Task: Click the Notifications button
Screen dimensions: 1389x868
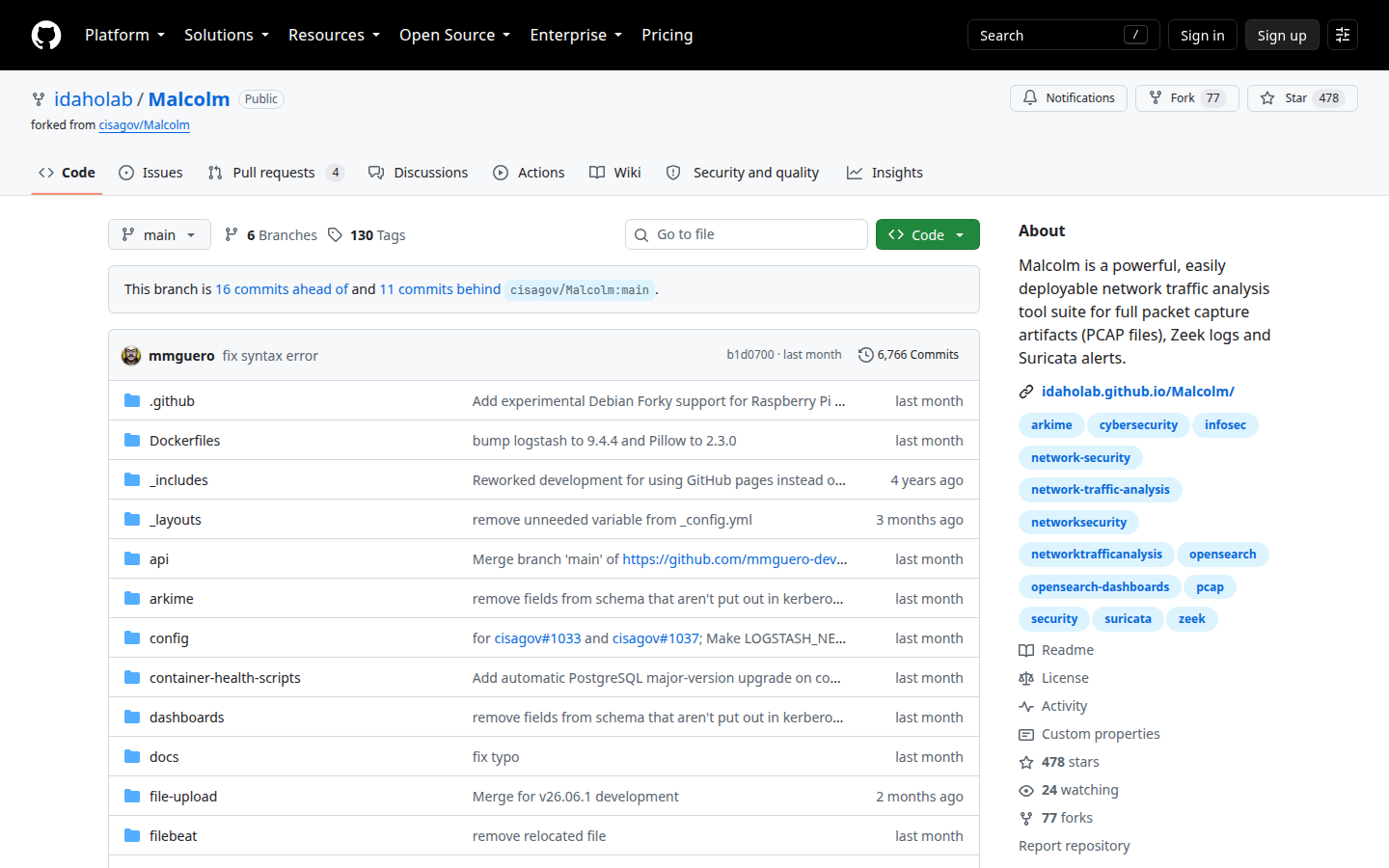Action: click(x=1069, y=98)
